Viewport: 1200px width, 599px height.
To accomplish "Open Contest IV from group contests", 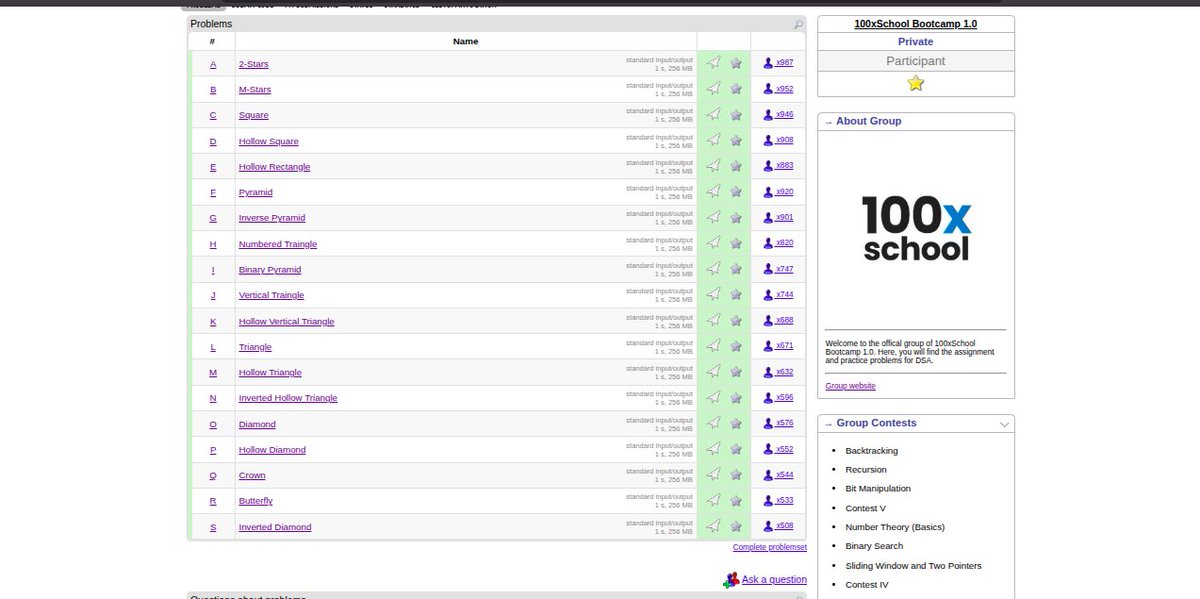I will point(867,585).
